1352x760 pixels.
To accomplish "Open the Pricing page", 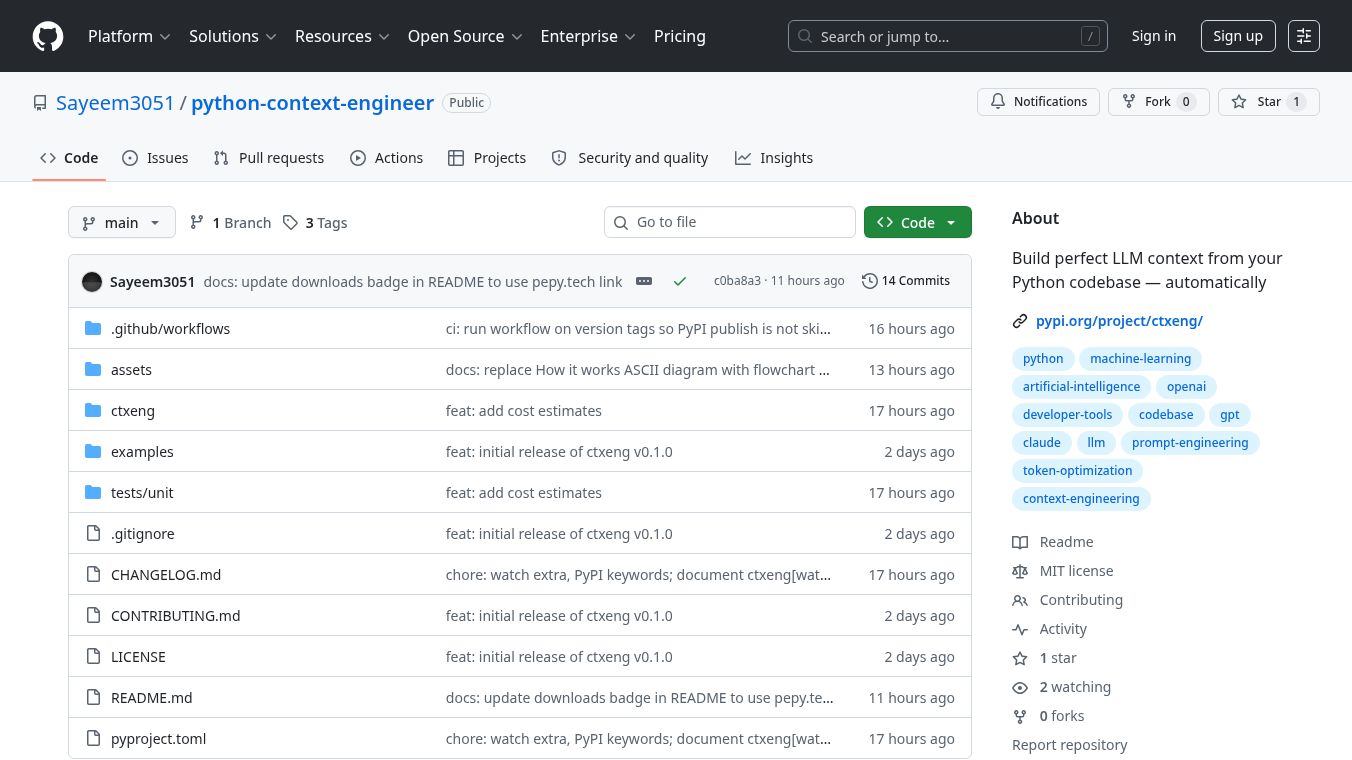I will pos(680,36).
